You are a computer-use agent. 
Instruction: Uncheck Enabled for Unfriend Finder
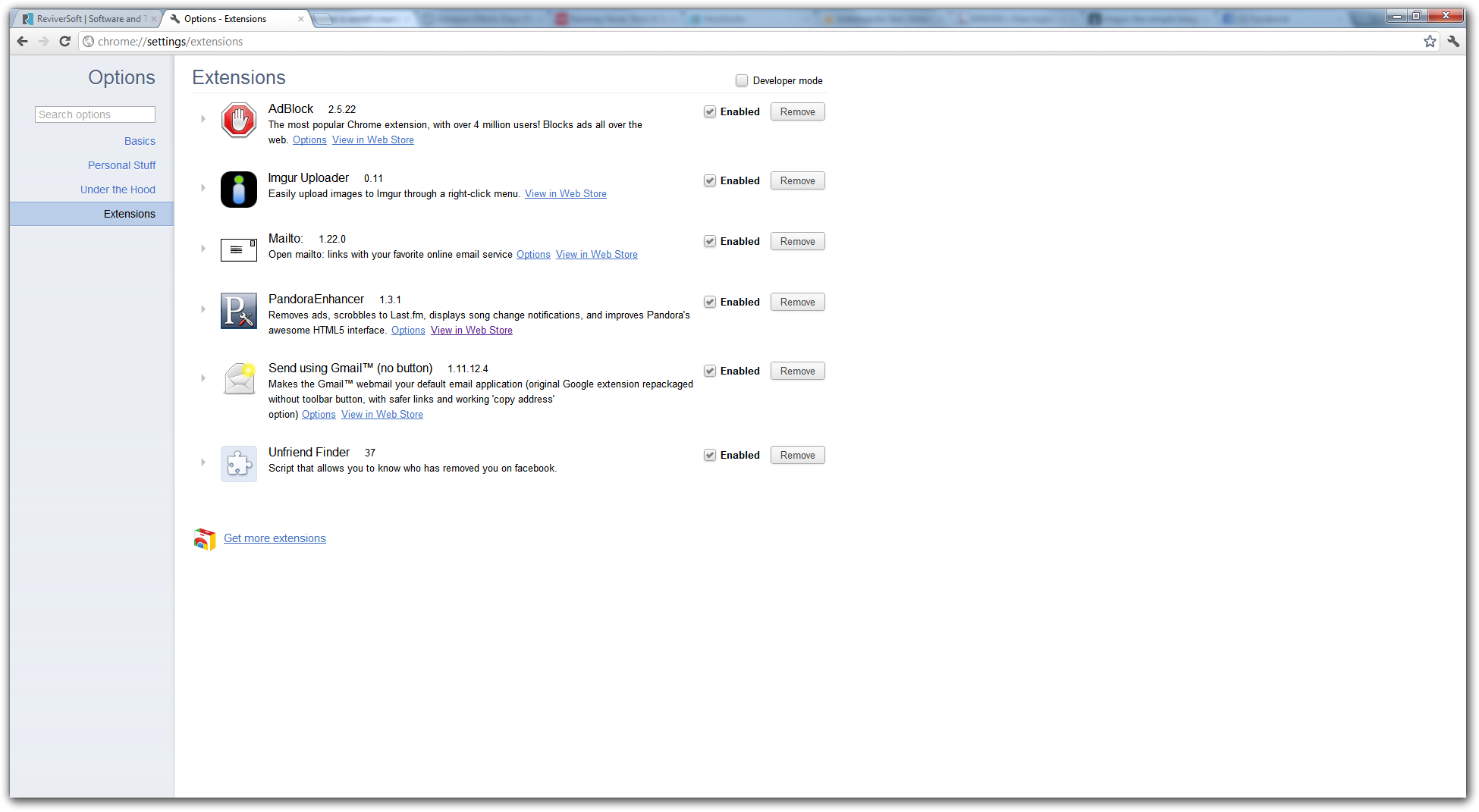(710, 455)
